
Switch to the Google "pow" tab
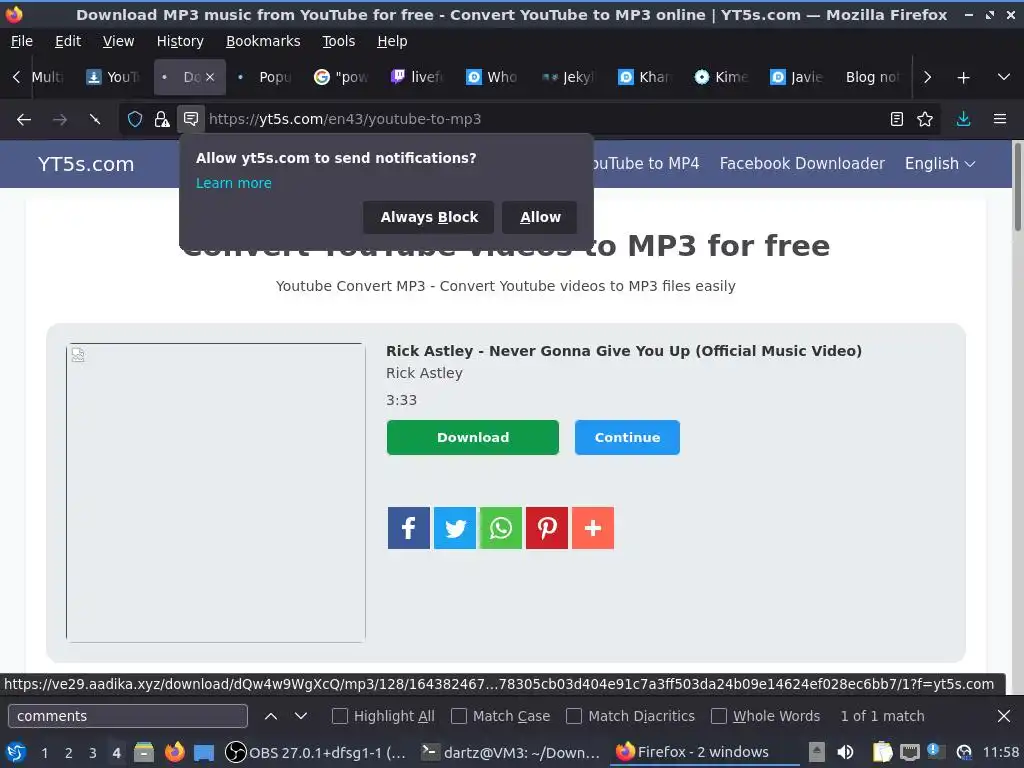pos(341,77)
